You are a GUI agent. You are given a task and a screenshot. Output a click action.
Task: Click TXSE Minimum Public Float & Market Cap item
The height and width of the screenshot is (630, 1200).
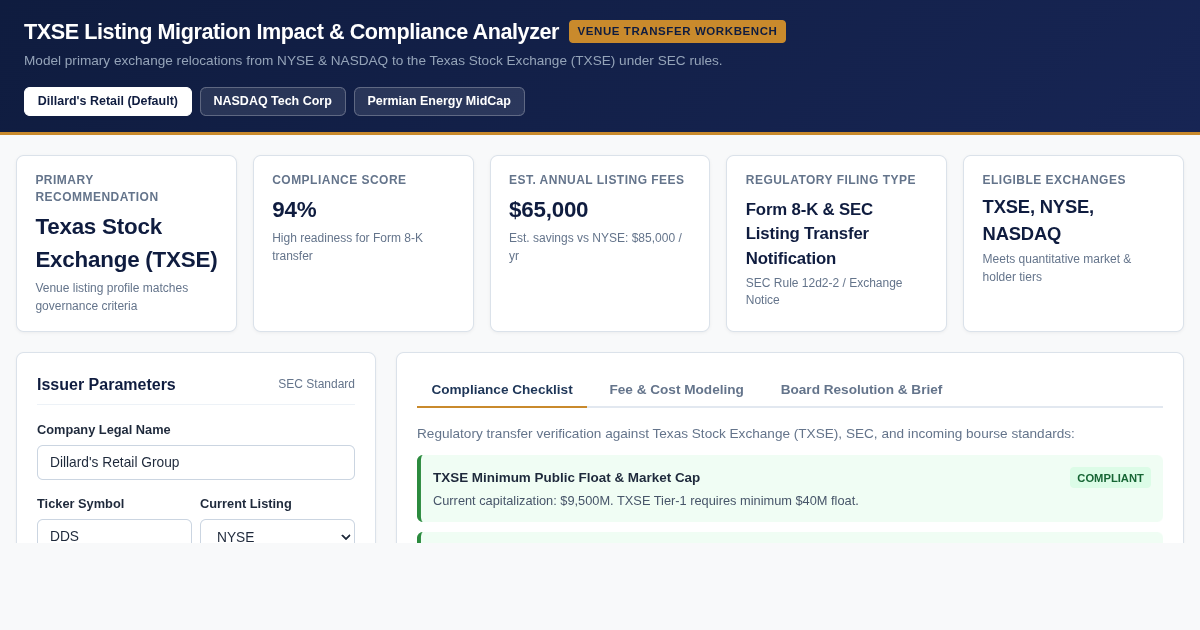click(790, 488)
